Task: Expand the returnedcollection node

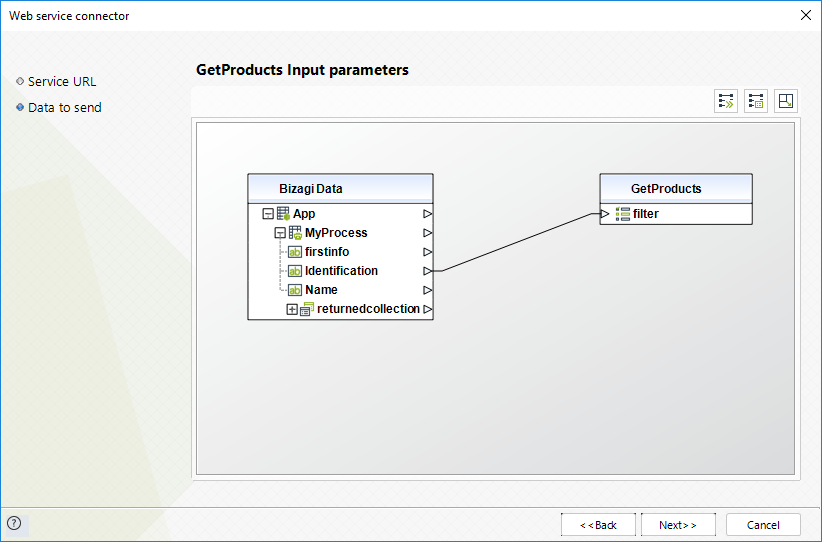Action: [x=292, y=309]
